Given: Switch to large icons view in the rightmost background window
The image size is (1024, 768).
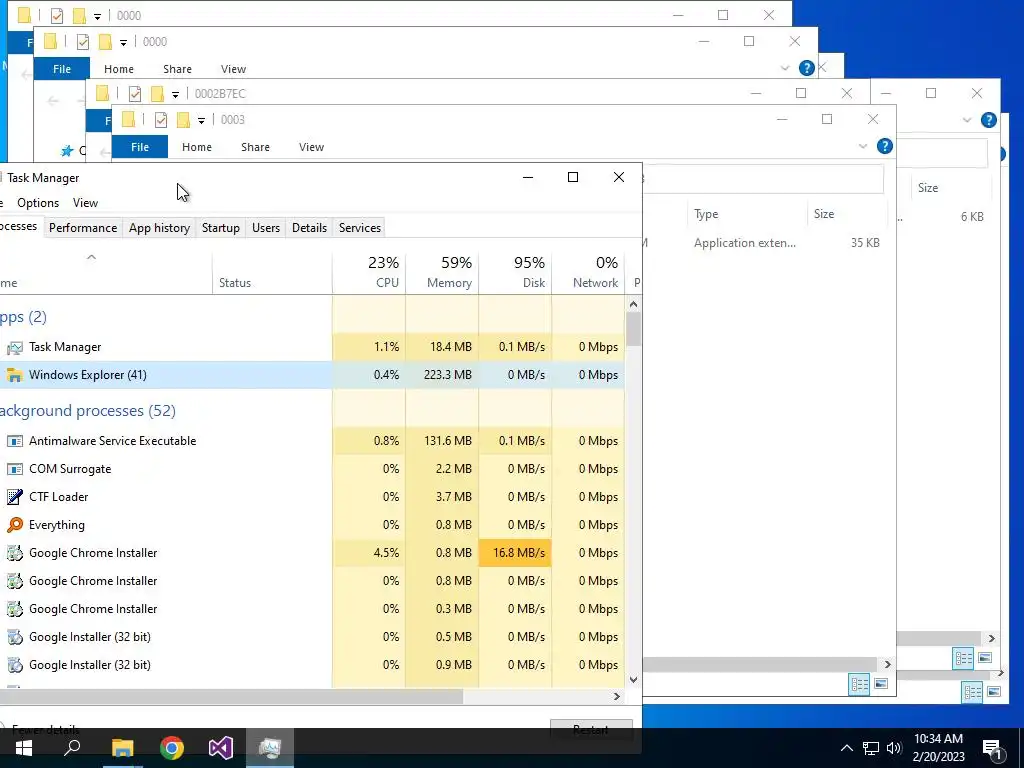Looking at the screenshot, I should 985,658.
